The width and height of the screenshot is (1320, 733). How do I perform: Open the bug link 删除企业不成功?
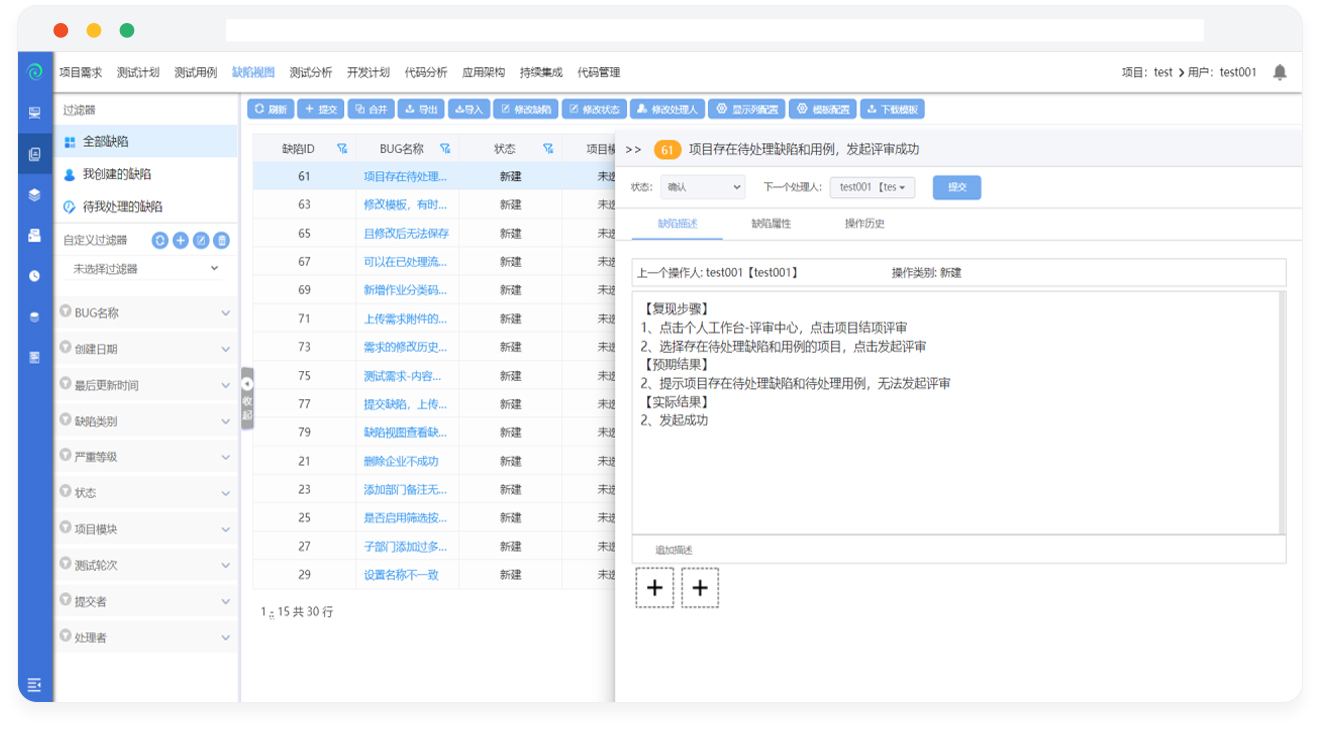point(401,461)
